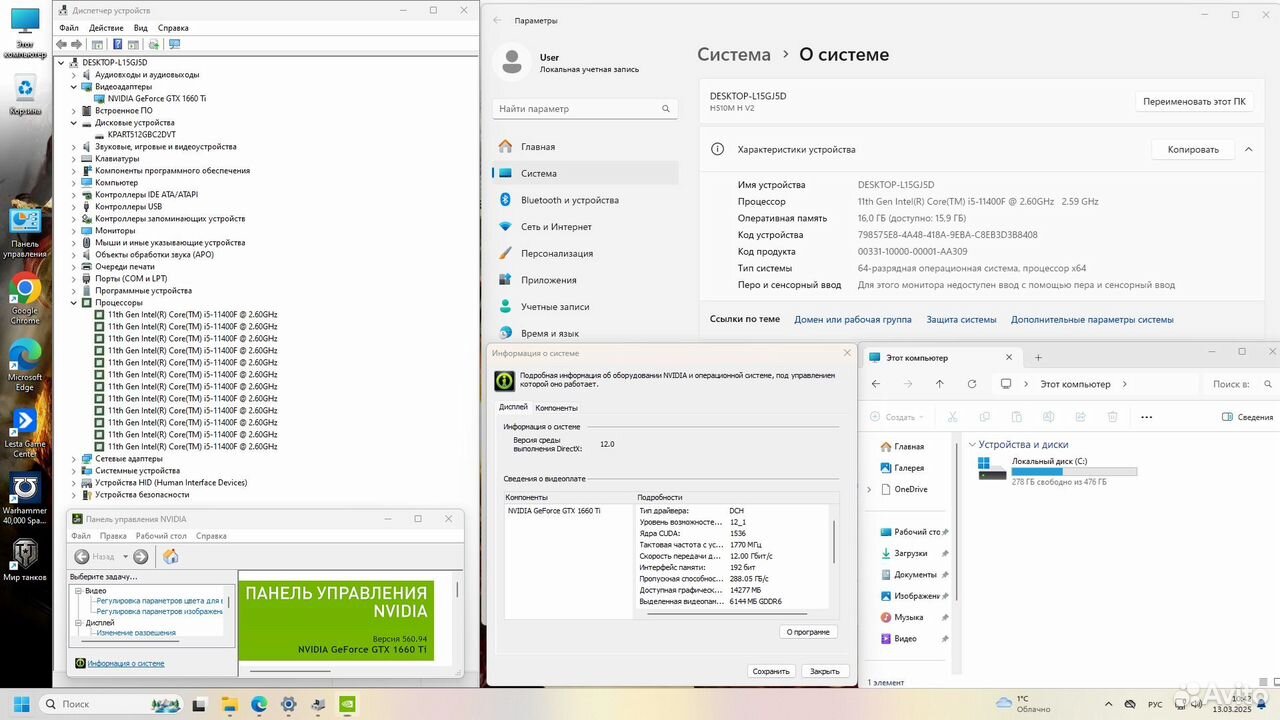This screenshot has width=1280, height=720.
Task: Click the Сведения details pane button
Action: [x=1248, y=417]
